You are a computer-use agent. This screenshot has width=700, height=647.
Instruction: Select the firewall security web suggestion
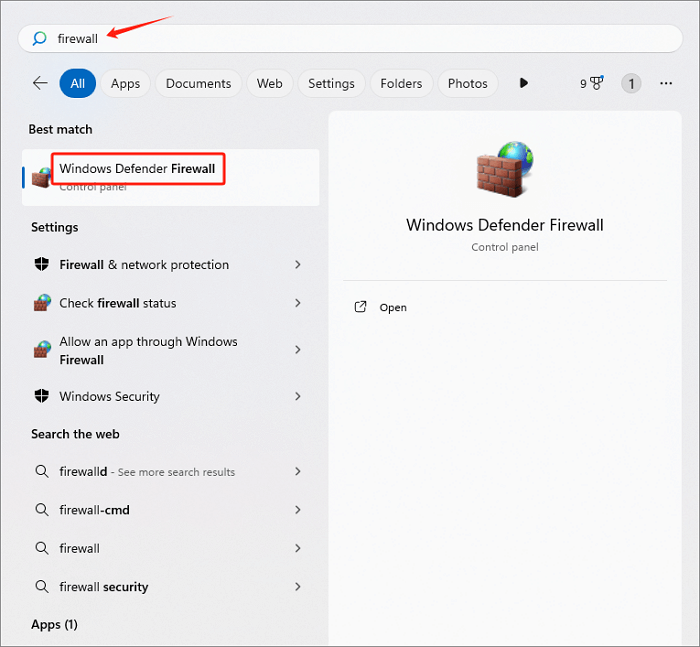pos(103,587)
